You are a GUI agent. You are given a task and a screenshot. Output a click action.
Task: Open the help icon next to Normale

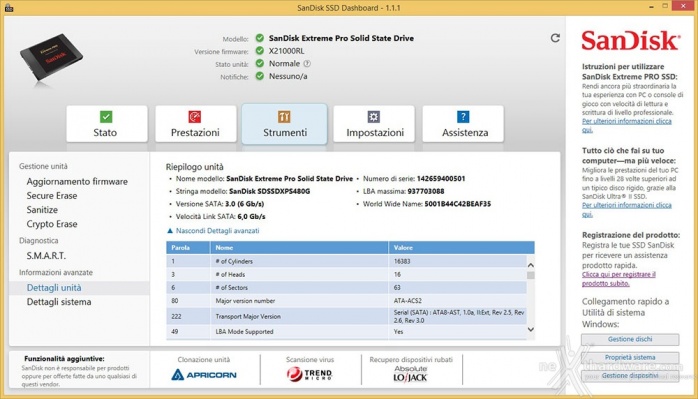[x=307, y=64]
